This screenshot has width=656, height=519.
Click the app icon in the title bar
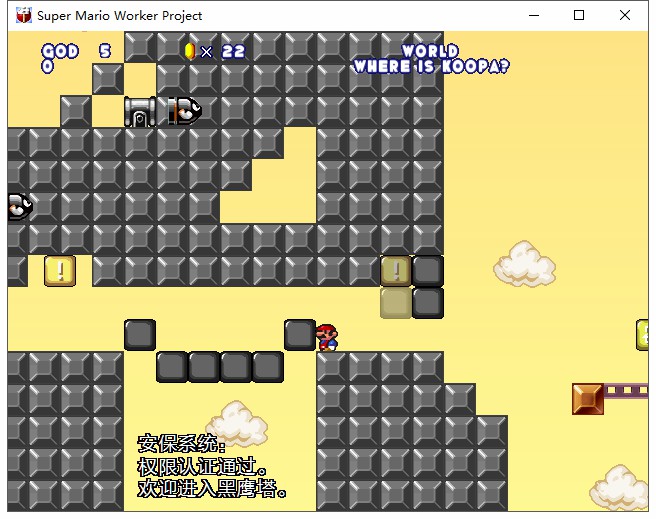tap(24, 15)
